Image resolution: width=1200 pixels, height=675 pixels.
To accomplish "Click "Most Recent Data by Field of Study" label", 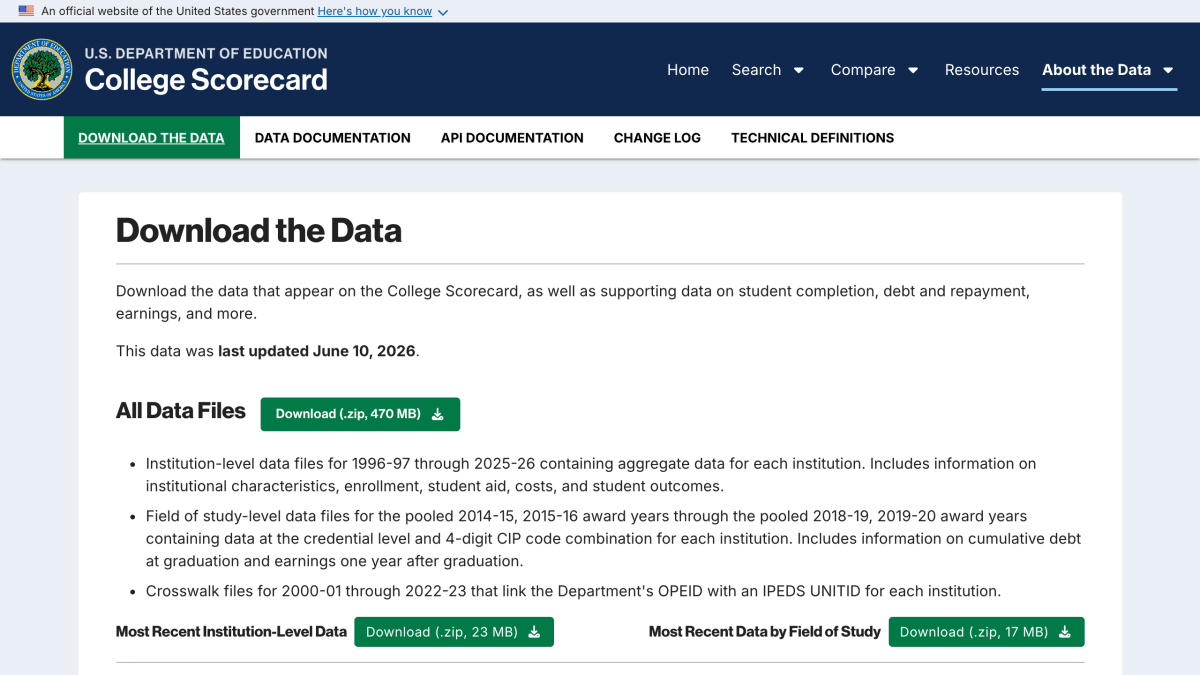I will [765, 632].
